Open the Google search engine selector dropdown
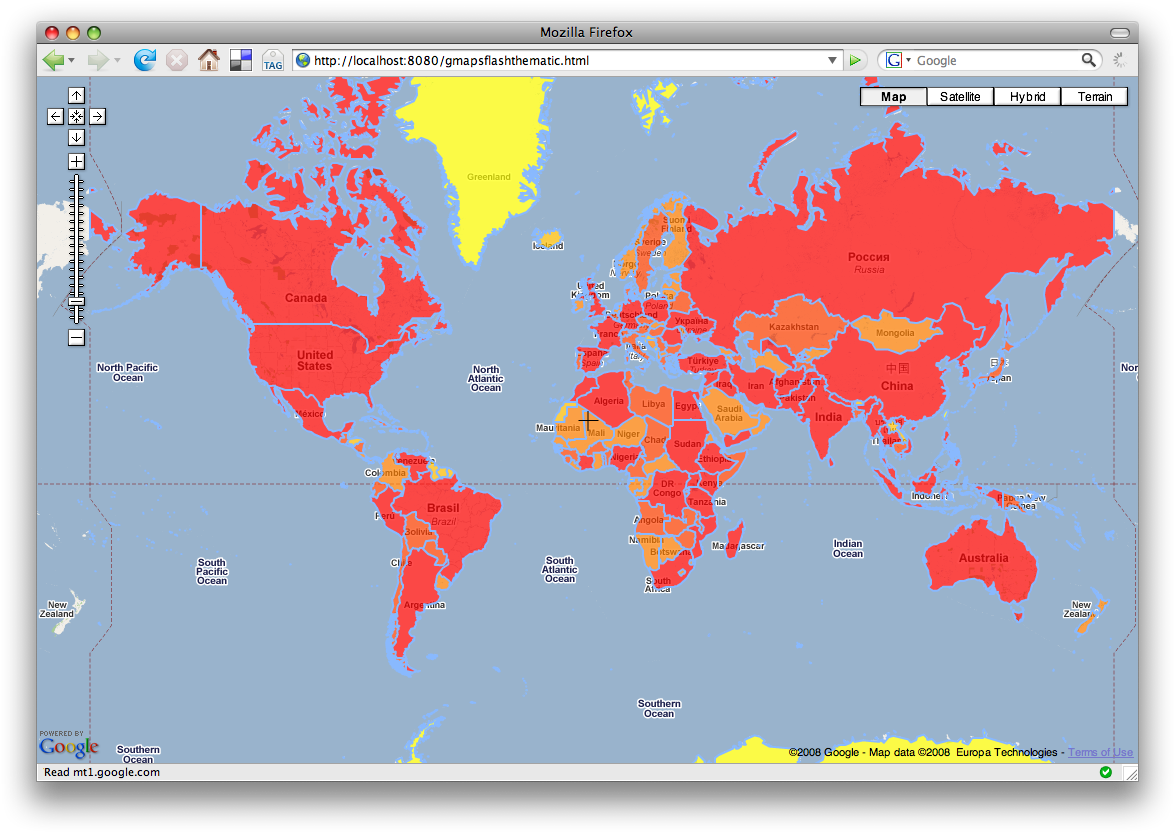Viewport: 1174px width, 832px height. pyautogui.click(x=901, y=60)
